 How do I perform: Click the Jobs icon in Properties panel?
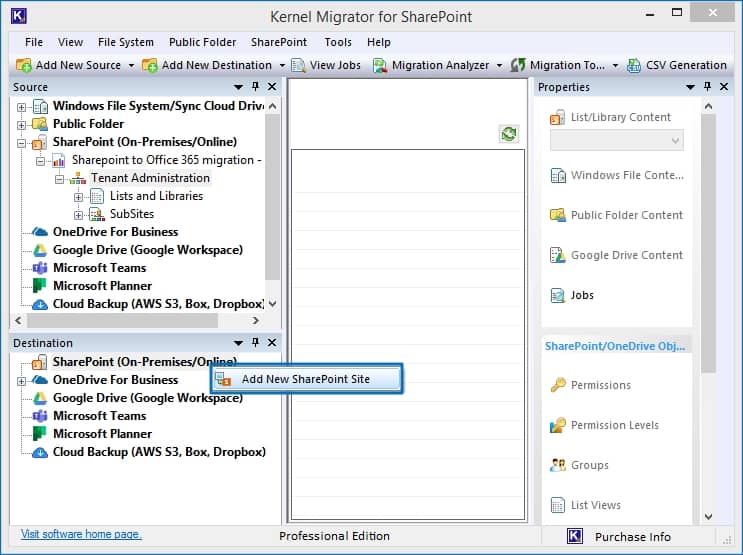558,295
